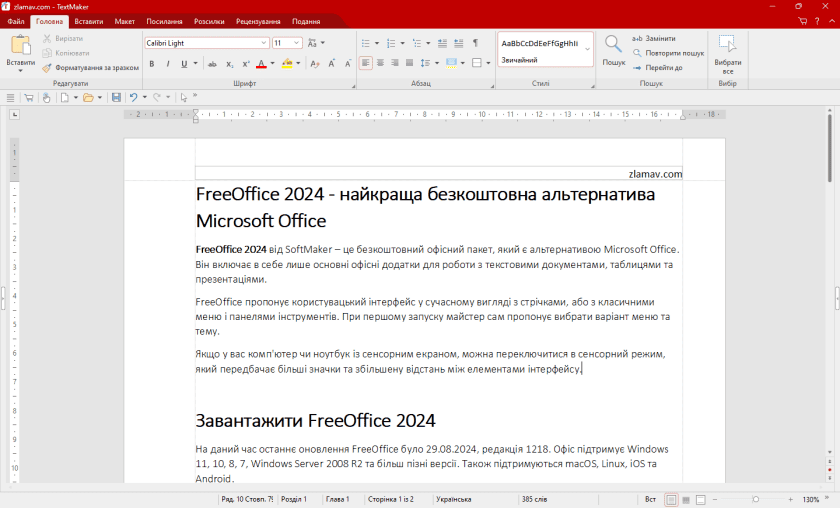Click Сторінка 1 із 2 status field
840x508 pixels.
391,499
